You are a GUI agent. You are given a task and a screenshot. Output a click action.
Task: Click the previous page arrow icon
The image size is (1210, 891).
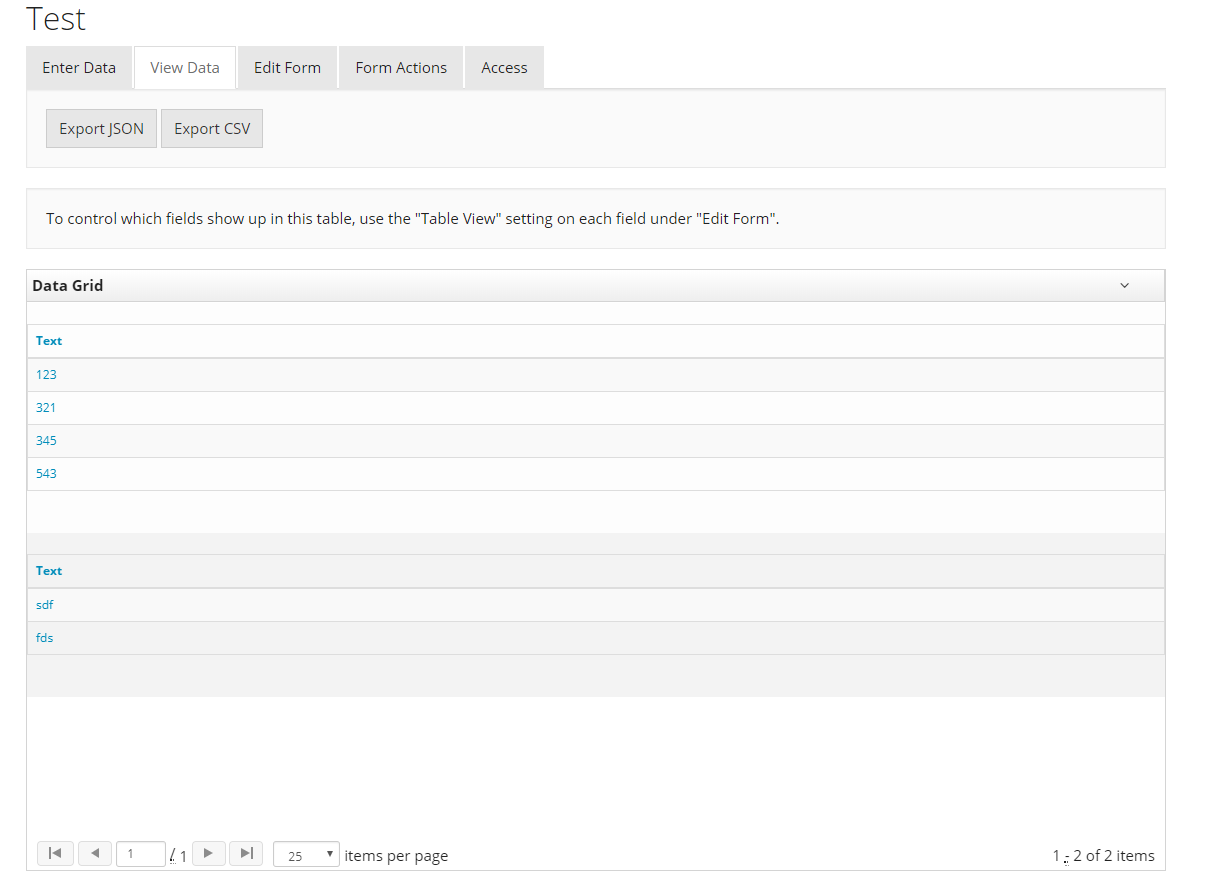pyautogui.click(x=95, y=853)
